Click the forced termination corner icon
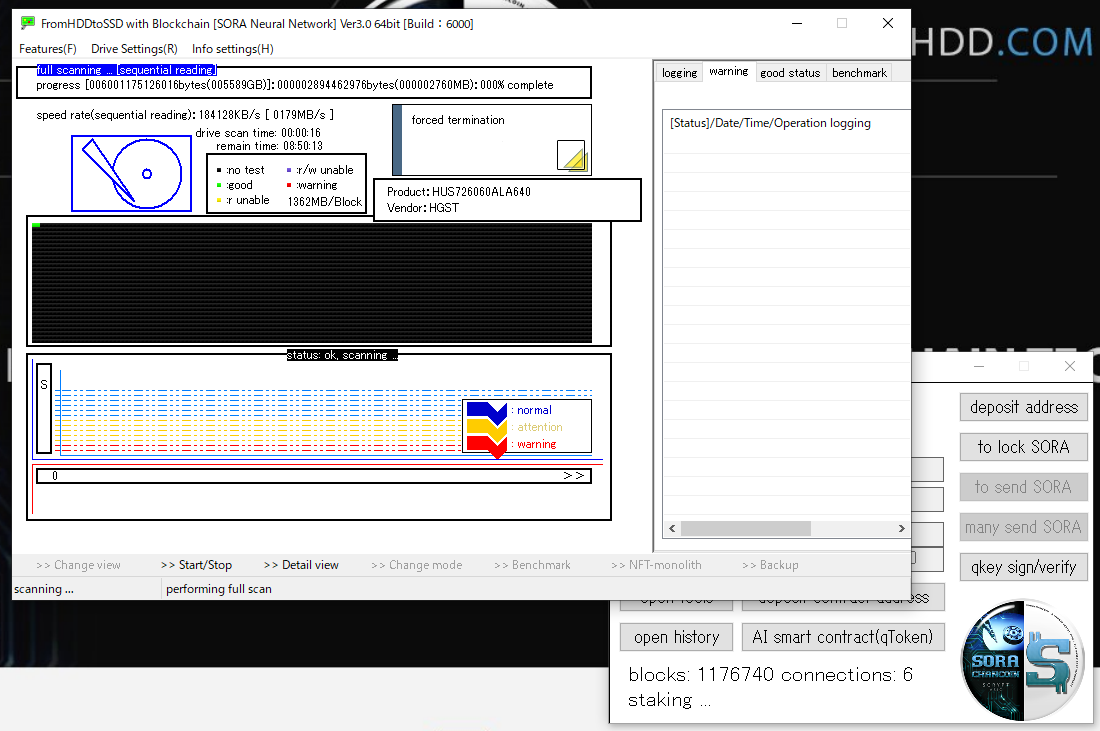Viewport: 1100px width, 731px height. 571,156
